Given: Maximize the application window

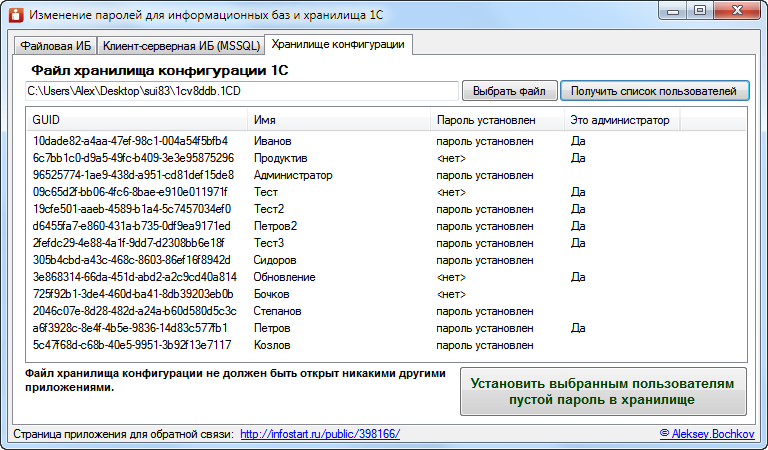Looking at the screenshot, I should pyautogui.click(x=700, y=11).
